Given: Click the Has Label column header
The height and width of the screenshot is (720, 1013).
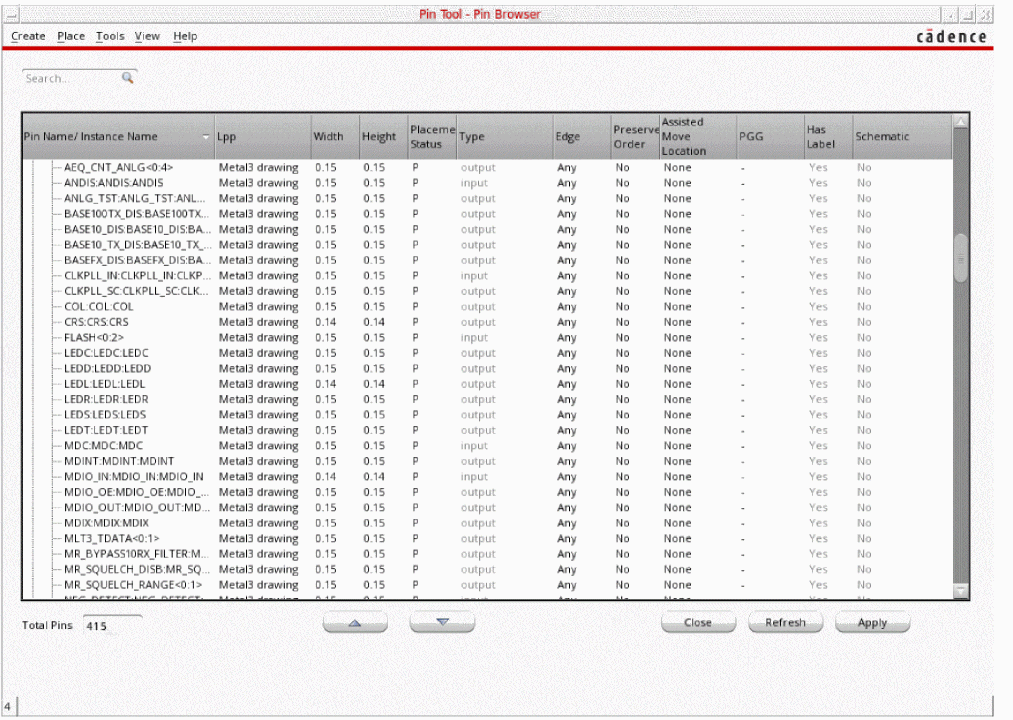Looking at the screenshot, I should [x=829, y=136].
